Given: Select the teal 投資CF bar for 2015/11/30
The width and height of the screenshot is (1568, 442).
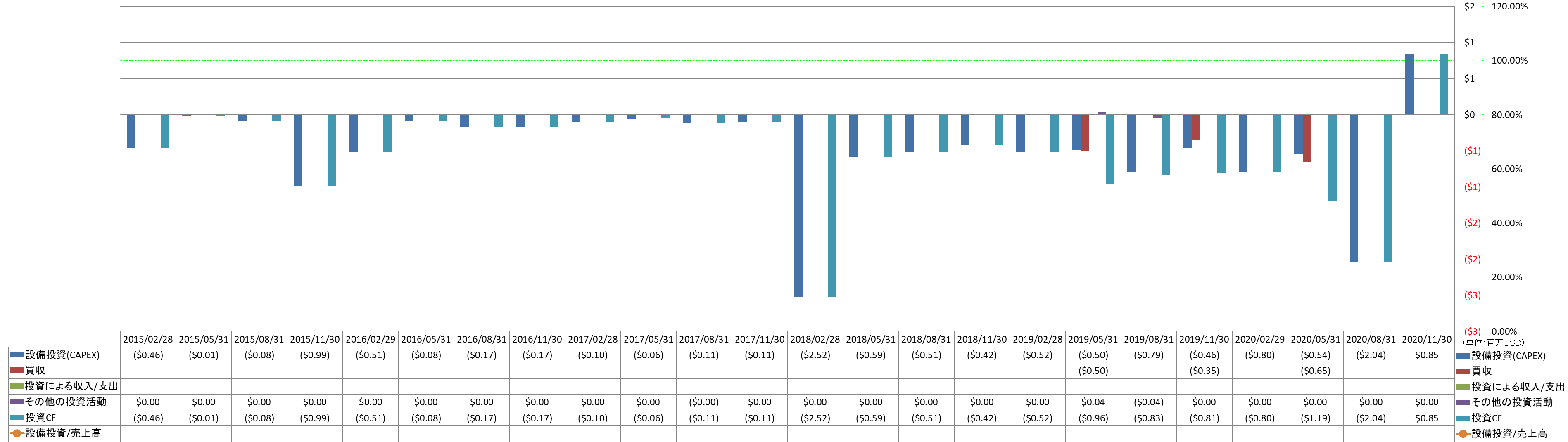Looking at the screenshot, I should click(332, 150).
